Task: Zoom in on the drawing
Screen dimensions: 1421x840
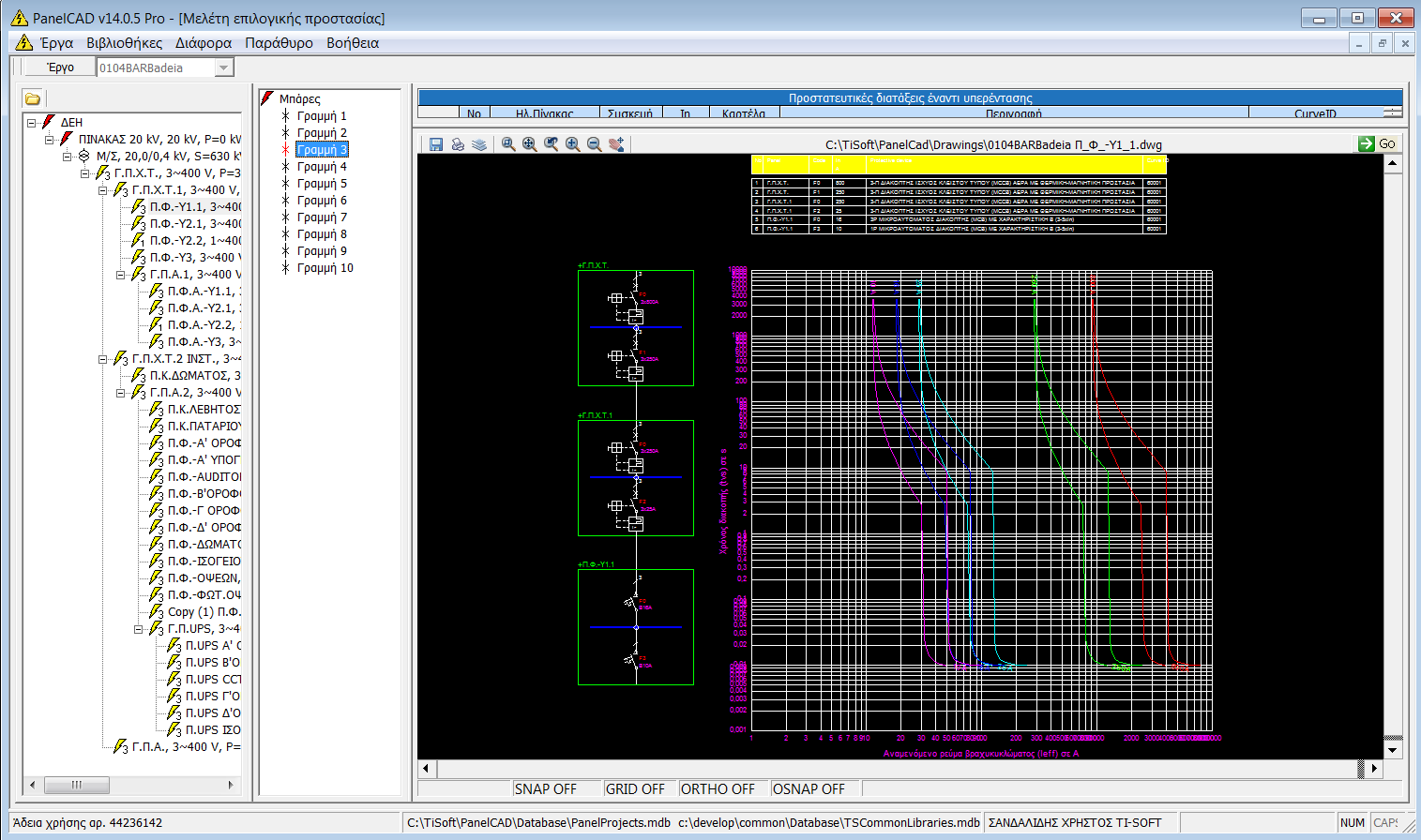Action: click(572, 143)
